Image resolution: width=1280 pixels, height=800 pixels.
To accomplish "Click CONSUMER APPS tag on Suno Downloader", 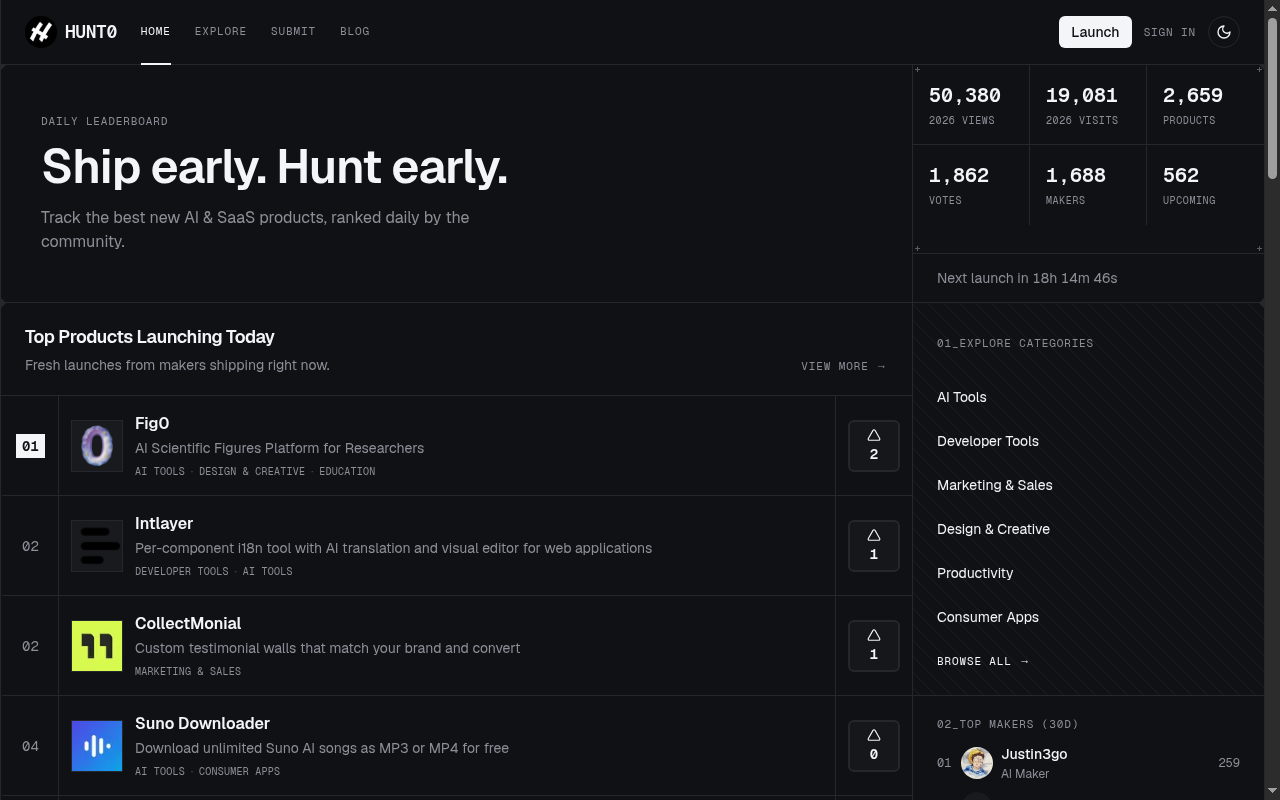I will coord(239,771).
